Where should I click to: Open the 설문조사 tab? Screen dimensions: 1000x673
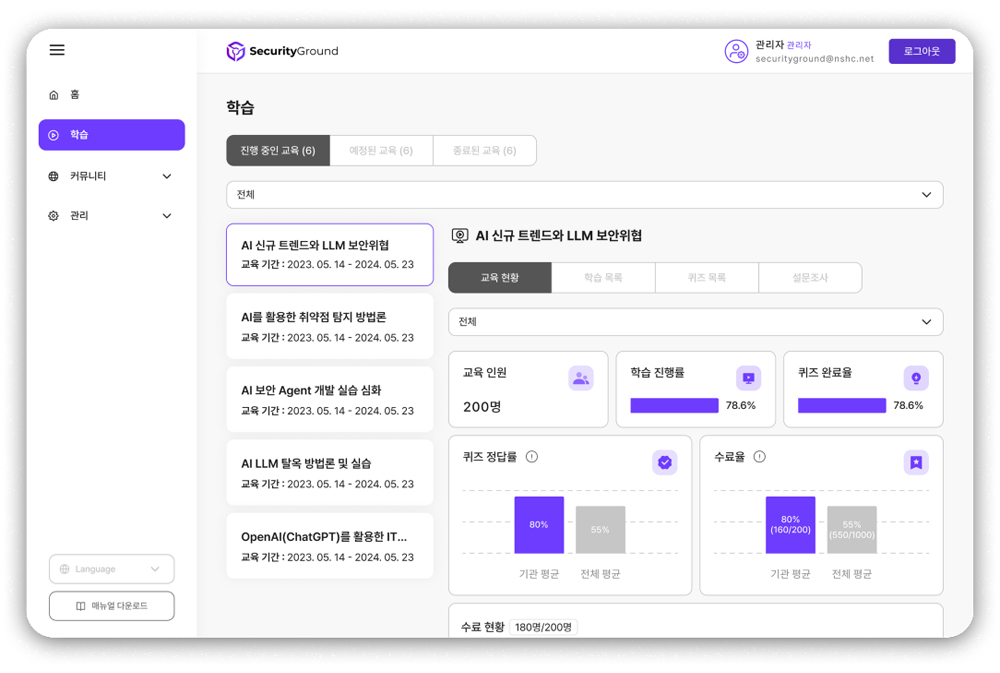point(810,278)
